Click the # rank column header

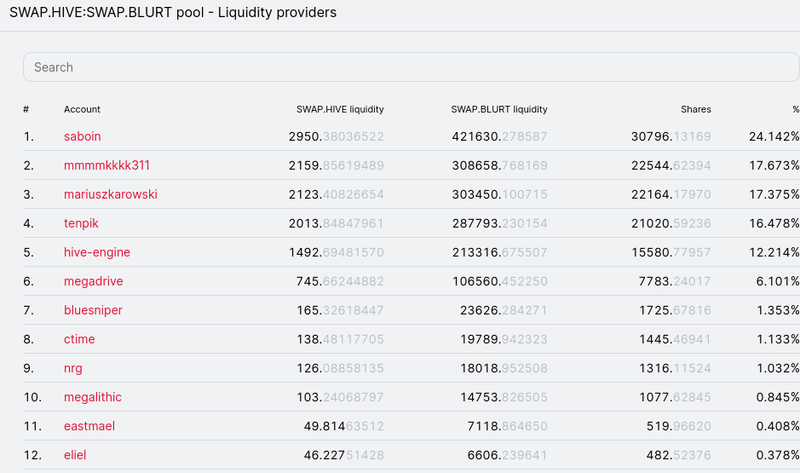click(x=26, y=109)
